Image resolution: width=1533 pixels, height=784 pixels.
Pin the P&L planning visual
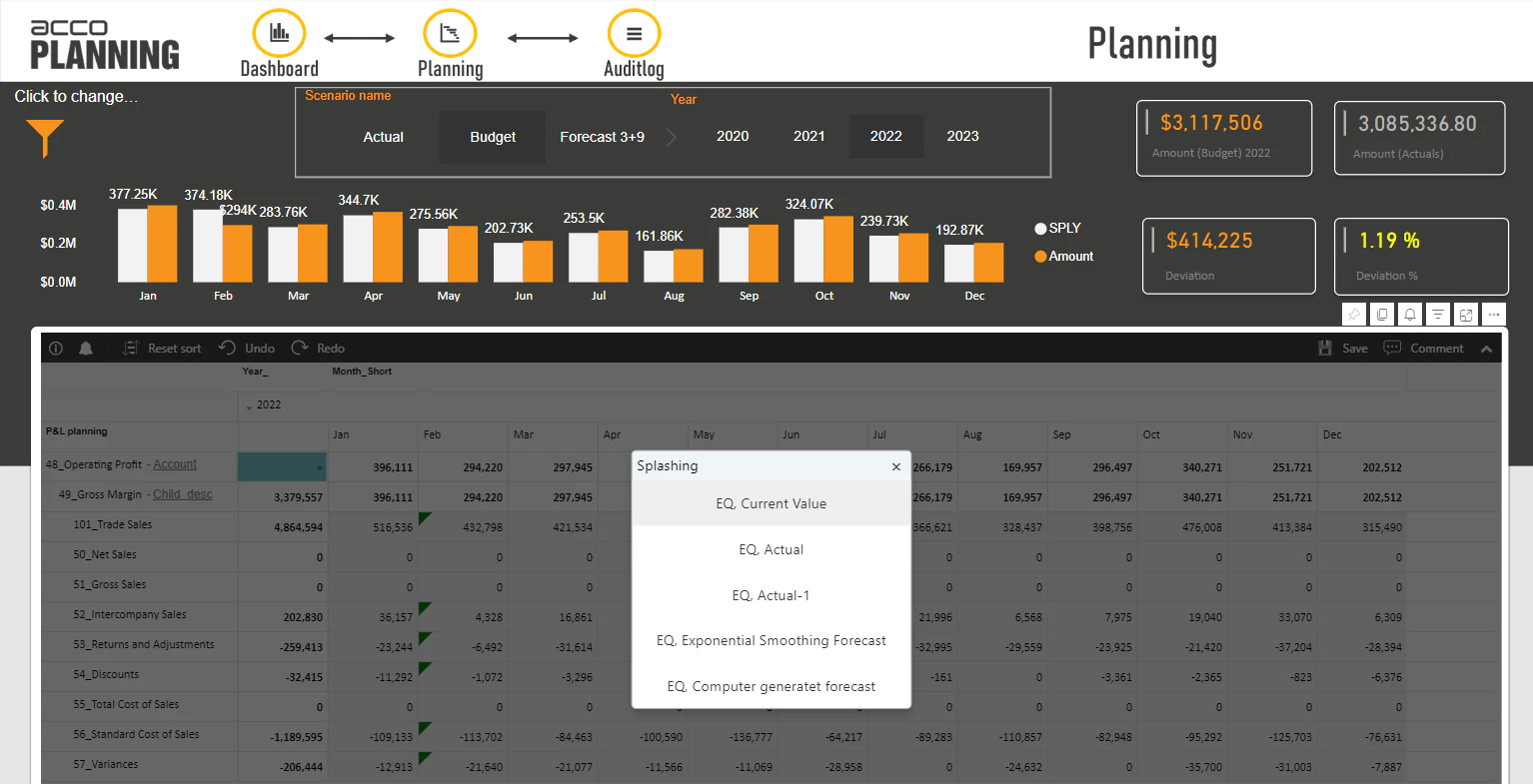point(1354,314)
